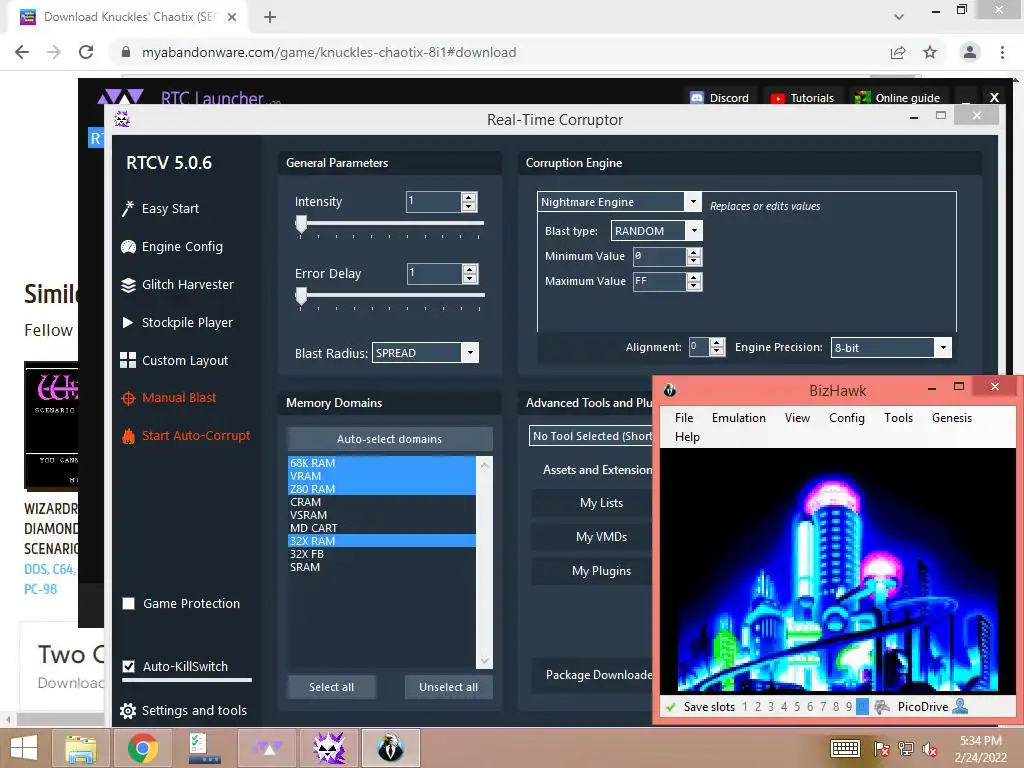Open Nightmare Engine dropdown
1024x768 pixels.
(693, 202)
